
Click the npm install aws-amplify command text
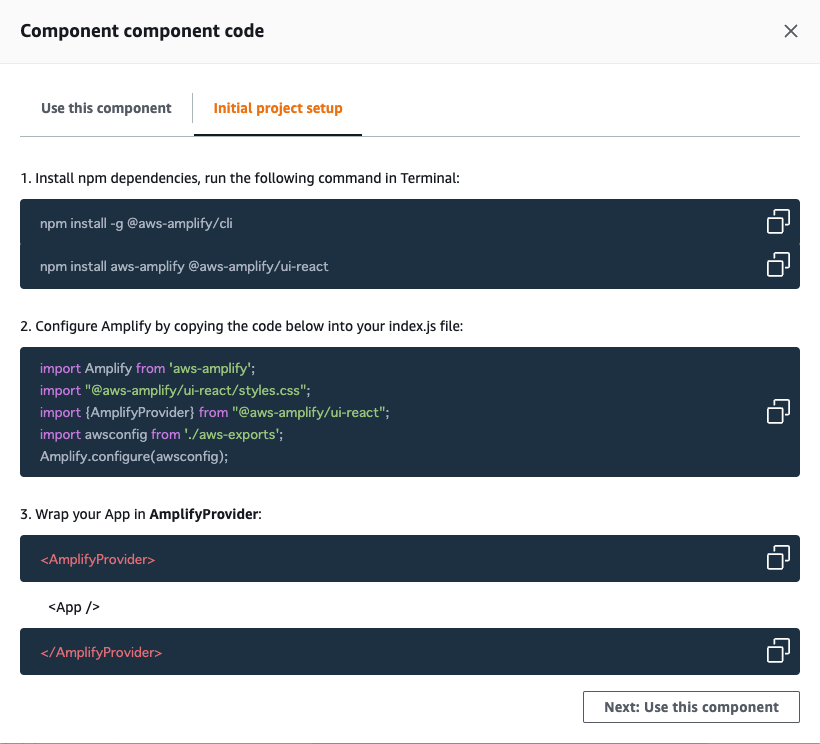pos(184,266)
